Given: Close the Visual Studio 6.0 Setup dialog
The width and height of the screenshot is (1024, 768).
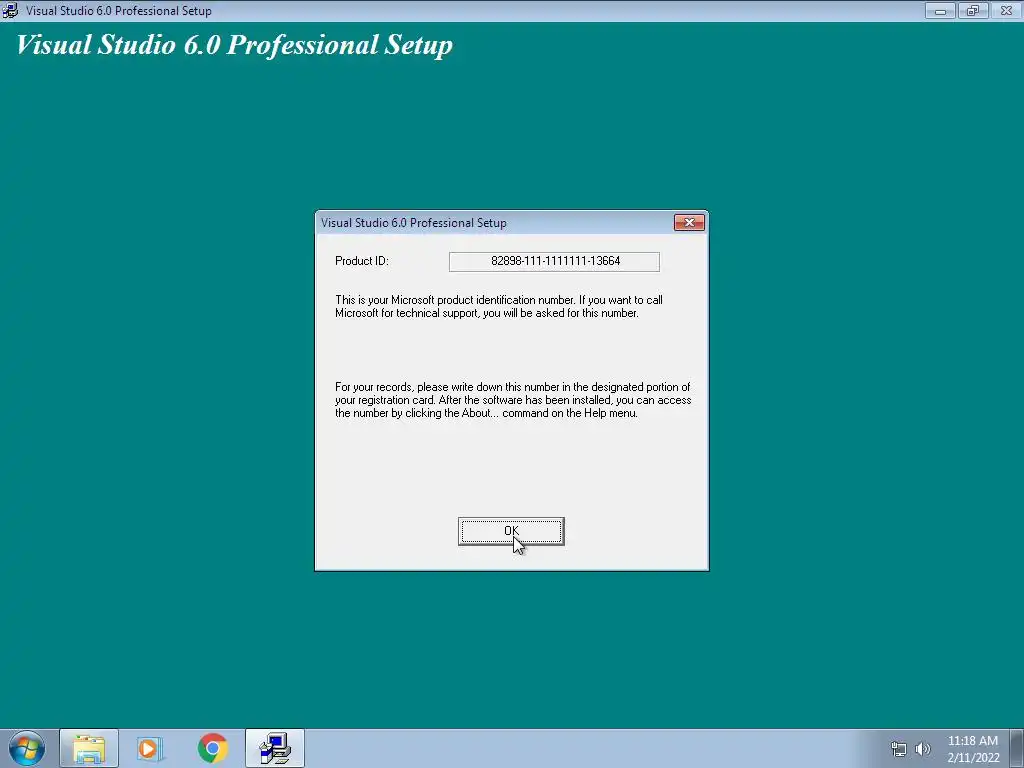Looking at the screenshot, I should point(689,223).
